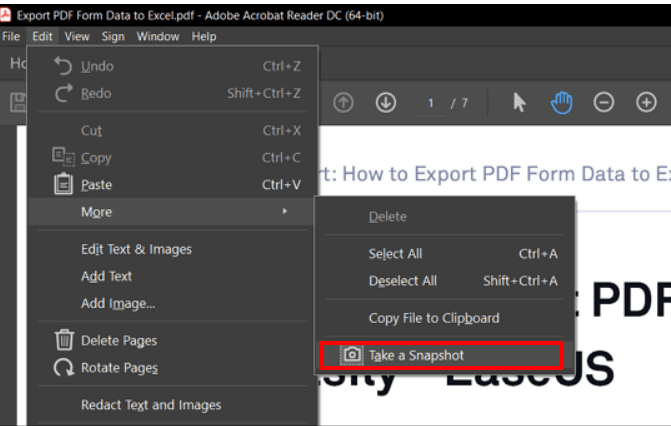Viewport: 671px width, 426px height.
Task: Go to the previous page with the up arrow
Action: tap(343, 103)
